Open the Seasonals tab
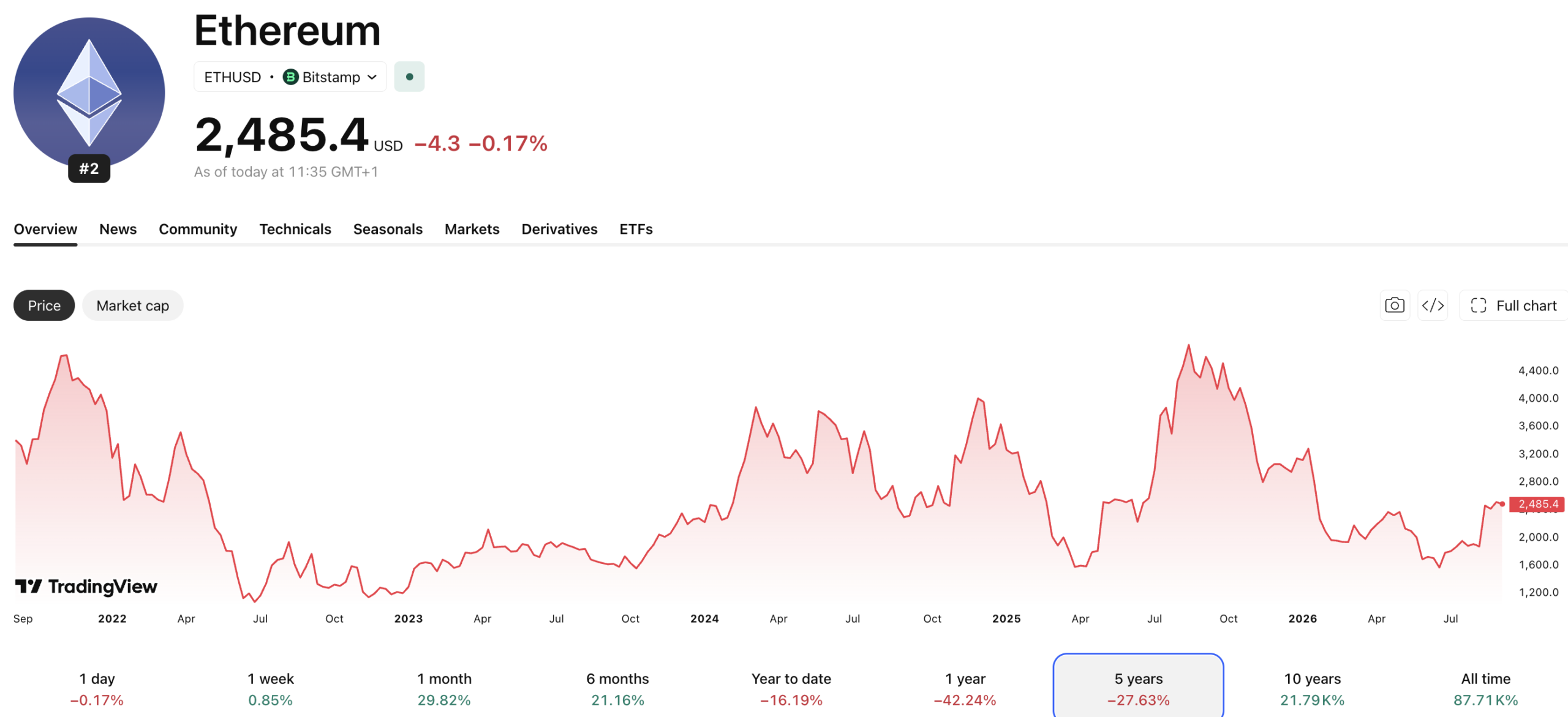The width and height of the screenshot is (1568, 717). 388,229
